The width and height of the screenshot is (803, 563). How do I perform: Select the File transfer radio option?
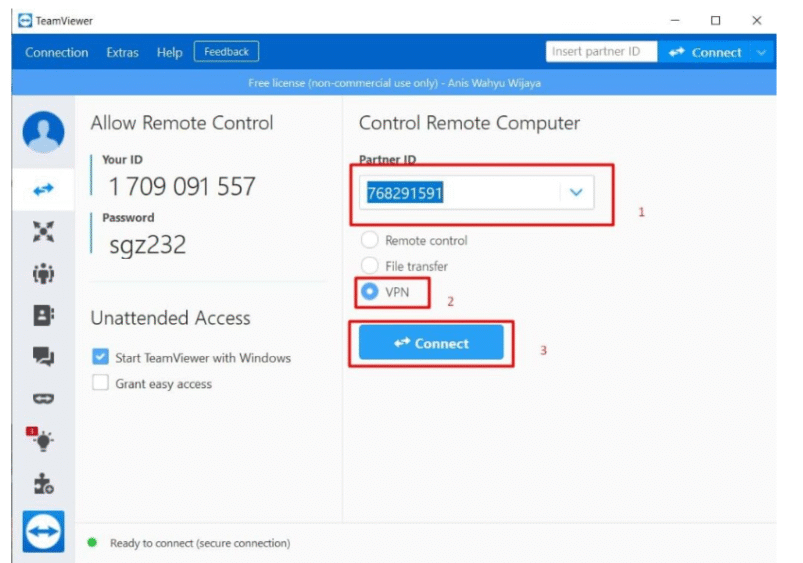point(370,265)
